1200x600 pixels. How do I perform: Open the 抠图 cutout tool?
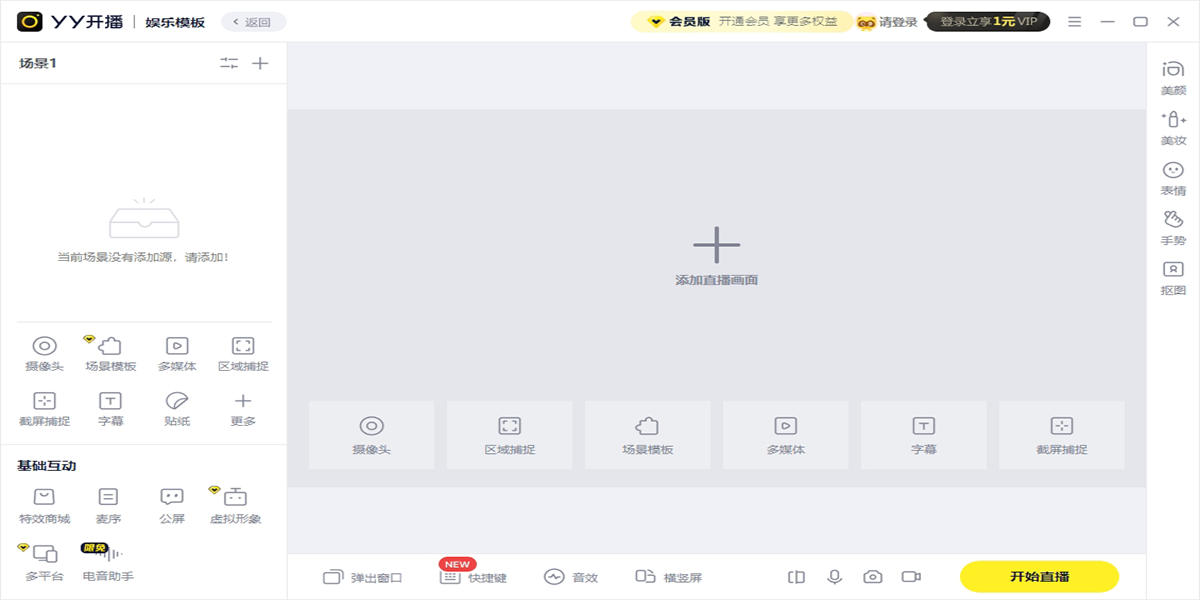(x=1173, y=277)
